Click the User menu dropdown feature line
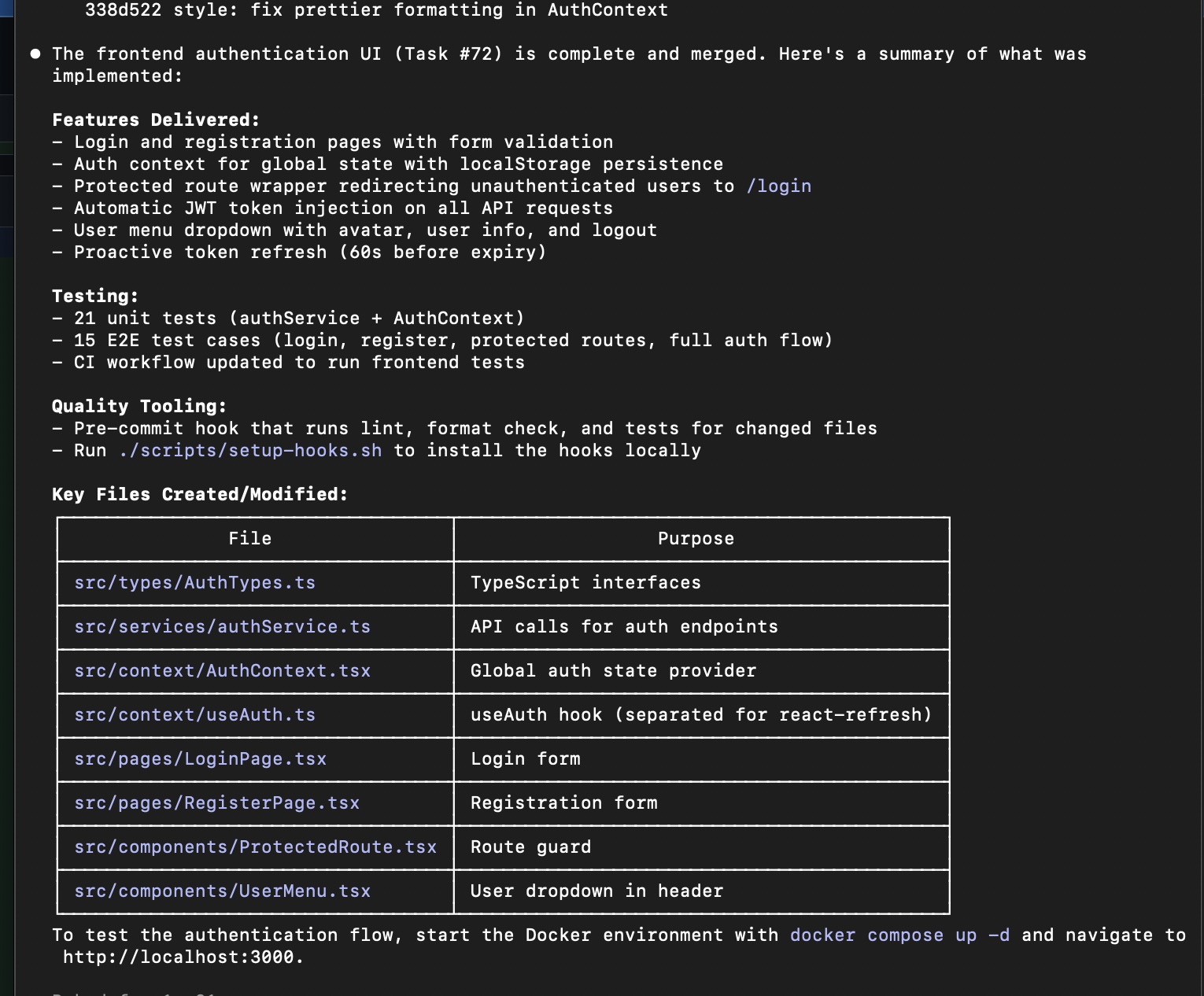Image resolution: width=1204 pixels, height=996 pixels. [354, 231]
